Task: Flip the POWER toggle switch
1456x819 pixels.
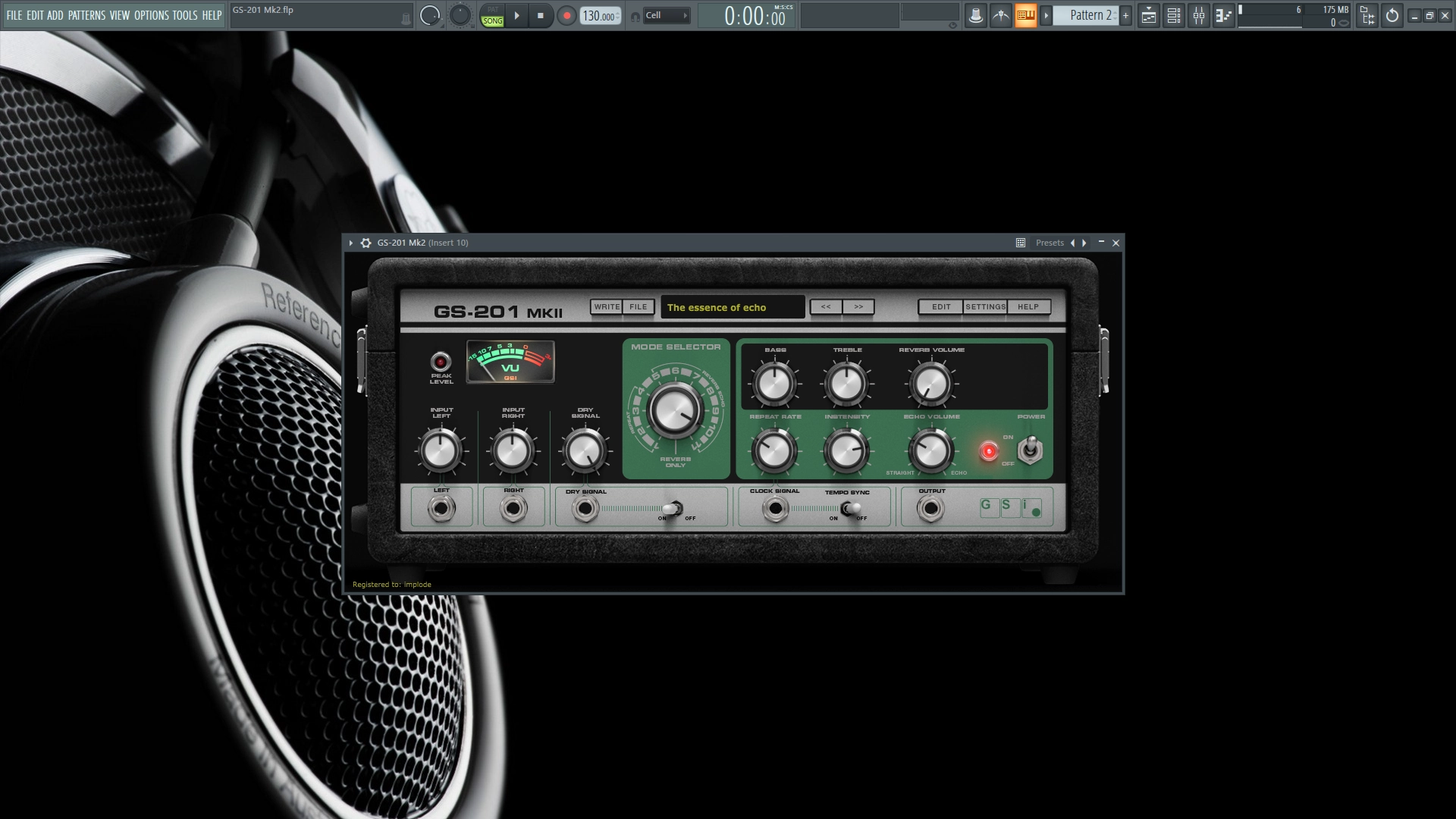Action: pyautogui.click(x=1029, y=450)
